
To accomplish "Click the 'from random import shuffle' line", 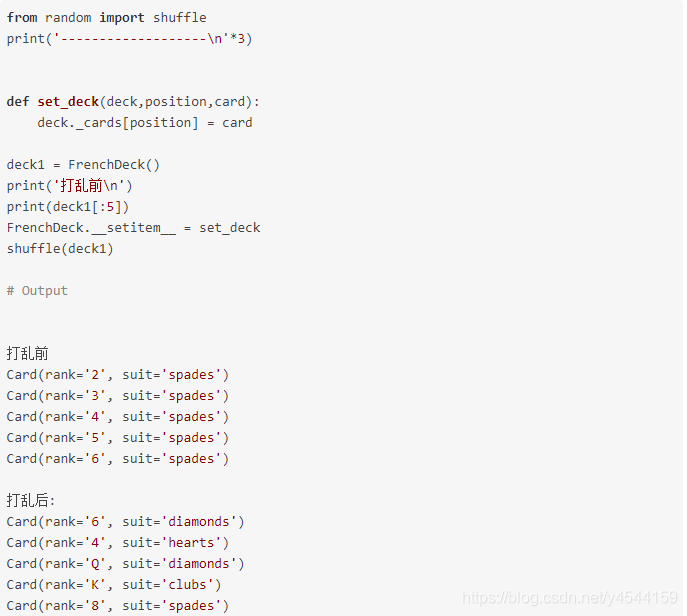I will [x=106, y=17].
